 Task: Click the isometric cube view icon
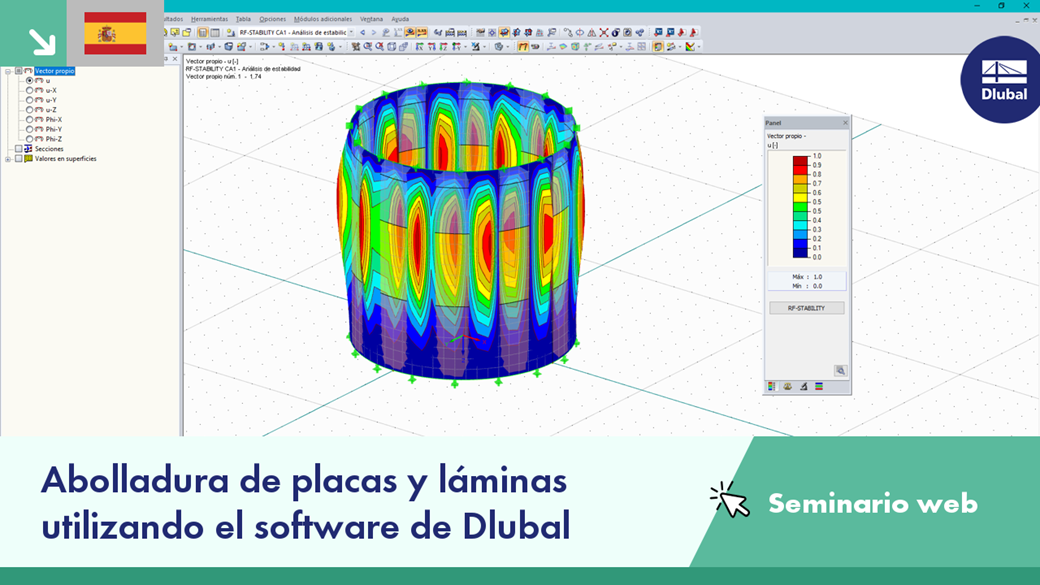391,47
